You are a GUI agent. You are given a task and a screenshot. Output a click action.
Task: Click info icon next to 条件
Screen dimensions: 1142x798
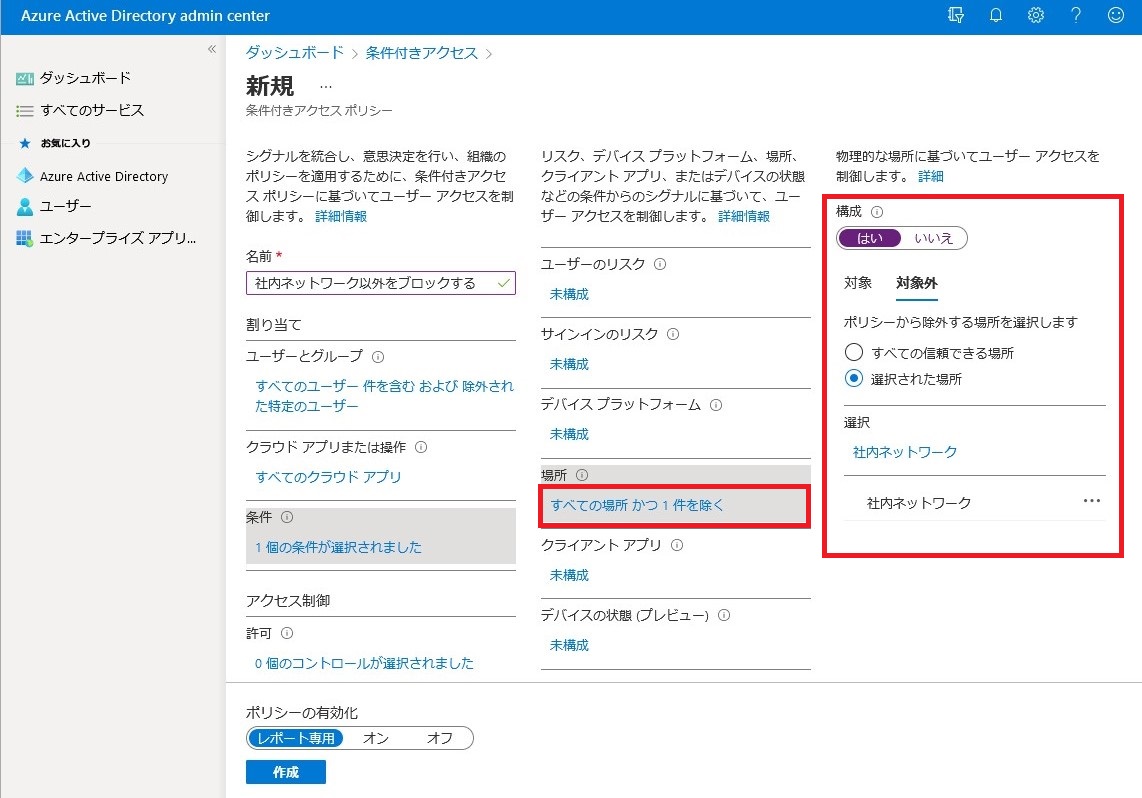[x=287, y=517]
